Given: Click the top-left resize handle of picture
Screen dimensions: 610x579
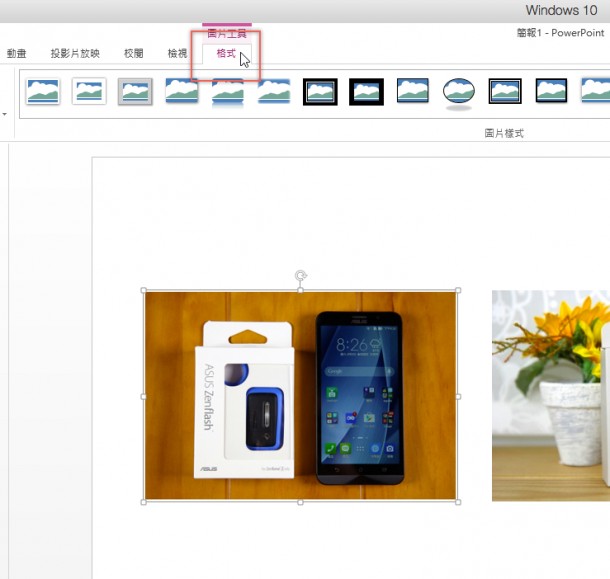Looking at the screenshot, I should point(144,290).
